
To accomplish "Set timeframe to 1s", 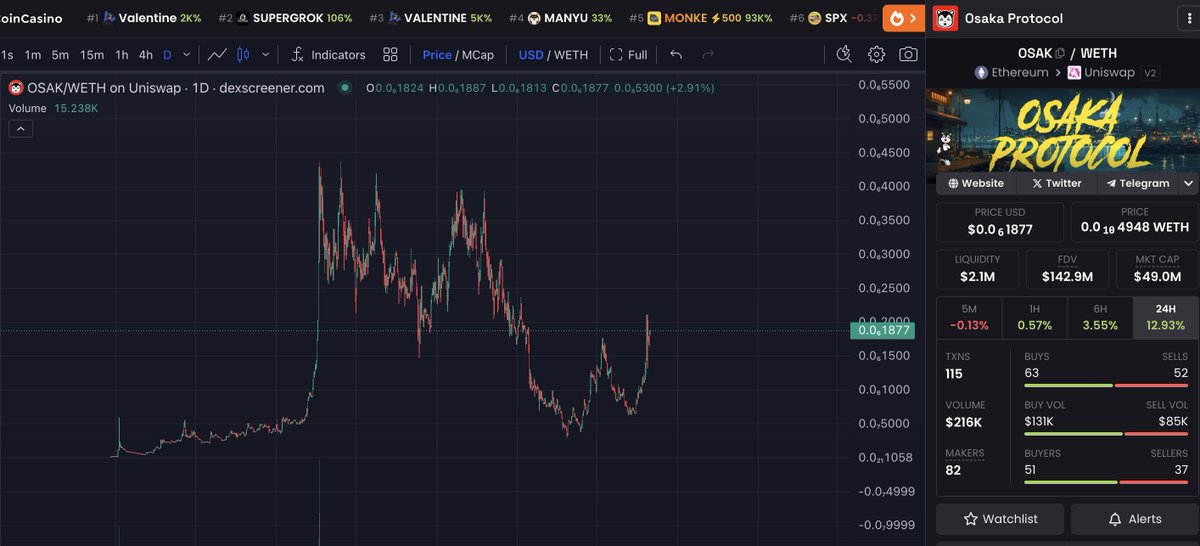I will [x=7, y=55].
